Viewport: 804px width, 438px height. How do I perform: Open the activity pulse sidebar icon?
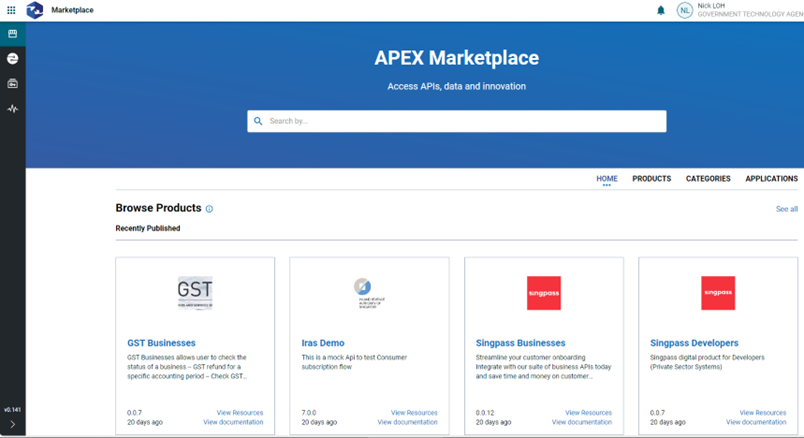tap(13, 109)
